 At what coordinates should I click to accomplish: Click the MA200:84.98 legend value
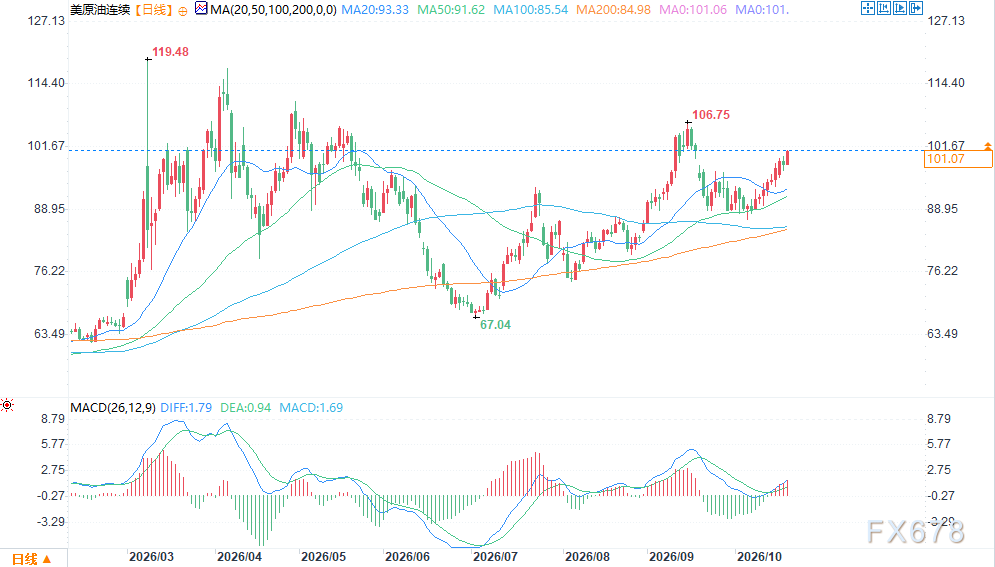point(613,10)
